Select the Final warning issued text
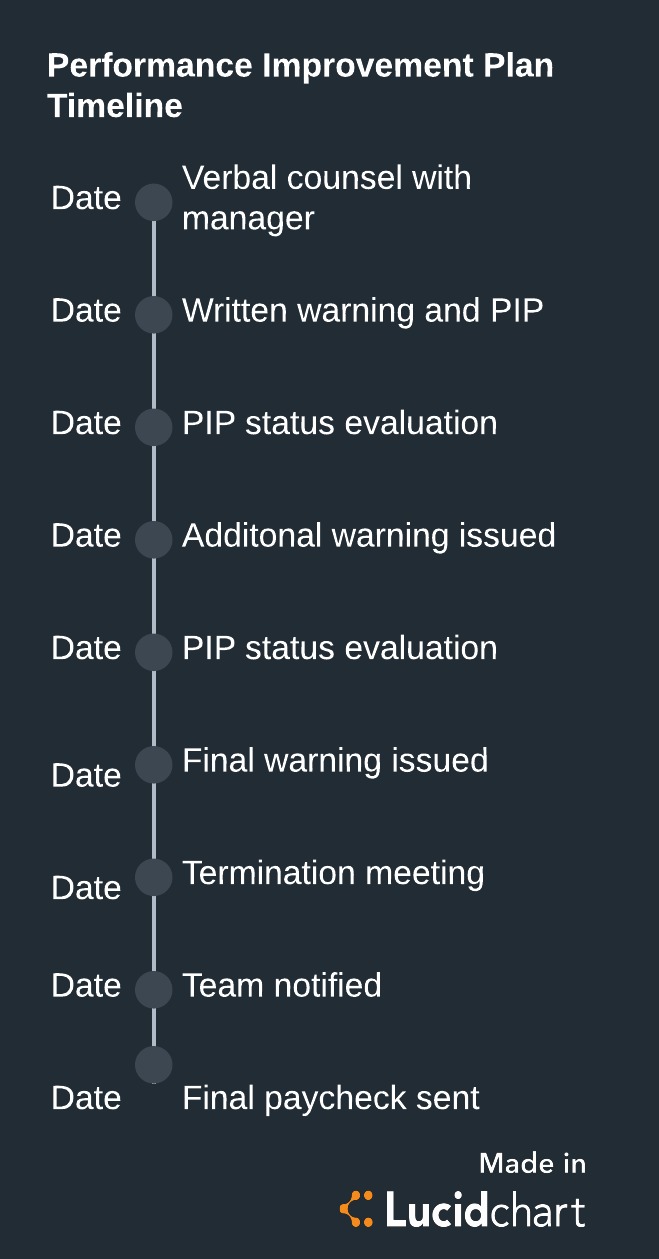Image resolution: width=659 pixels, height=1259 pixels. [x=335, y=761]
